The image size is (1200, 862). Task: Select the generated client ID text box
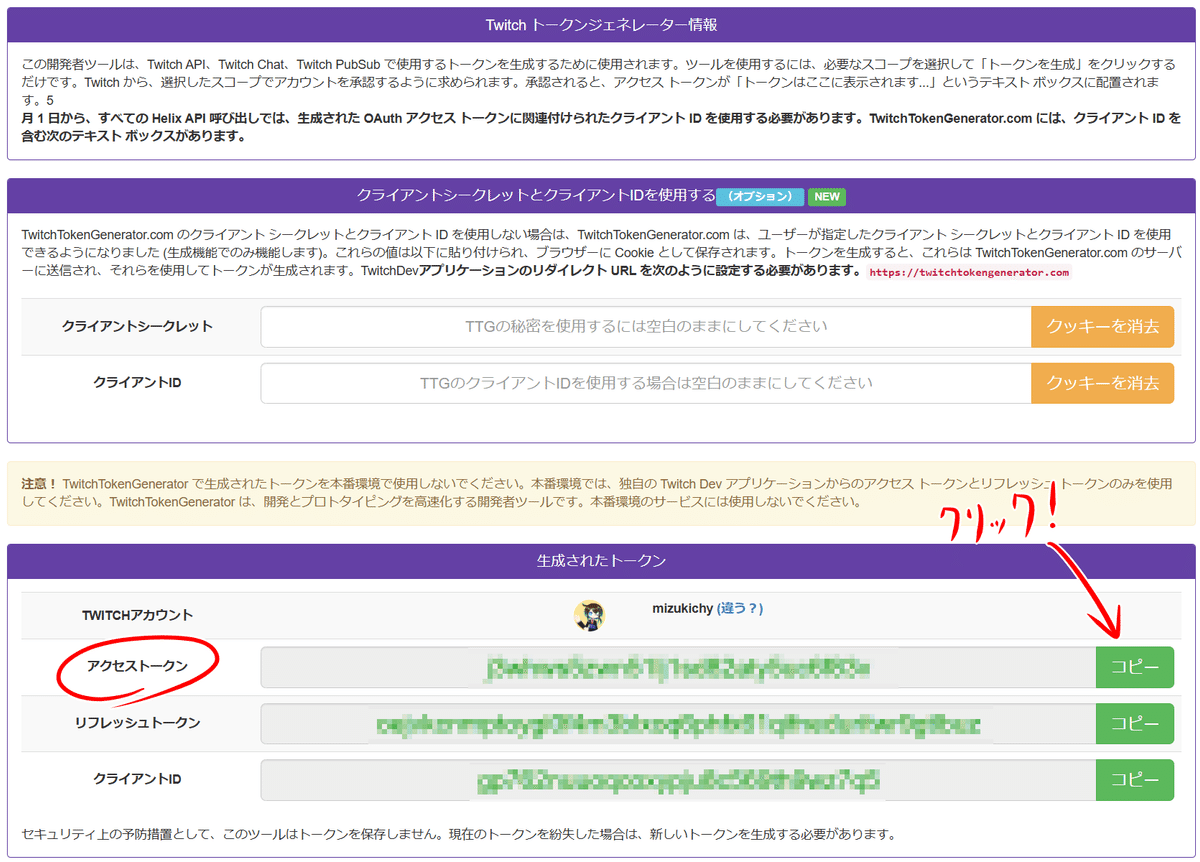pos(678,780)
